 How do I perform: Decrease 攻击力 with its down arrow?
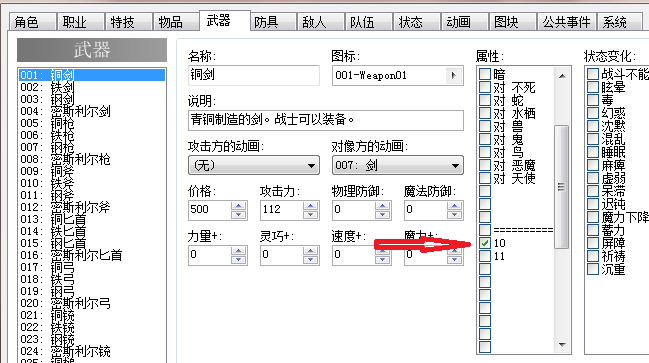point(311,214)
